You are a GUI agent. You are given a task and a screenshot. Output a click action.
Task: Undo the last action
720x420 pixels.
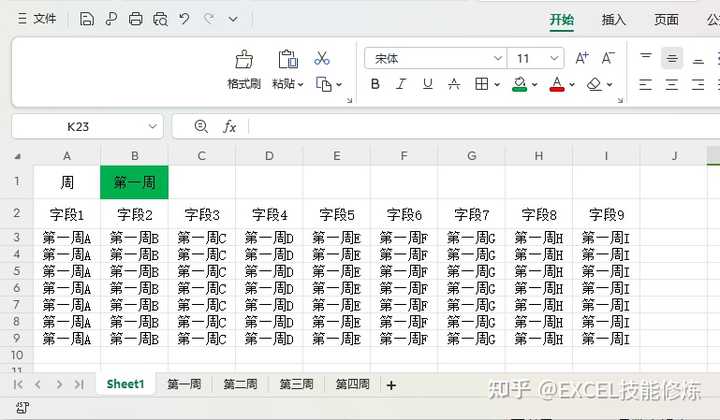(185, 19)
